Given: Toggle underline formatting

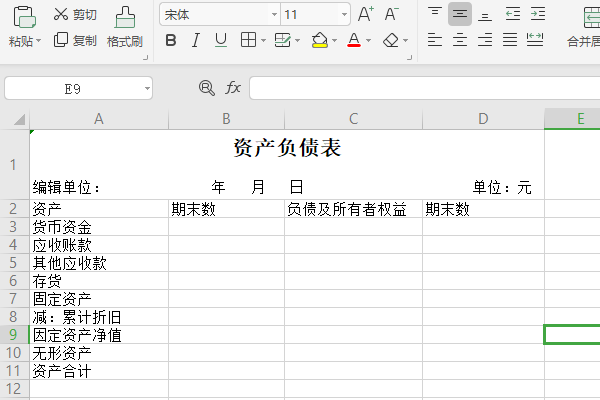Looking at the screenshot, I should [220, 41].
